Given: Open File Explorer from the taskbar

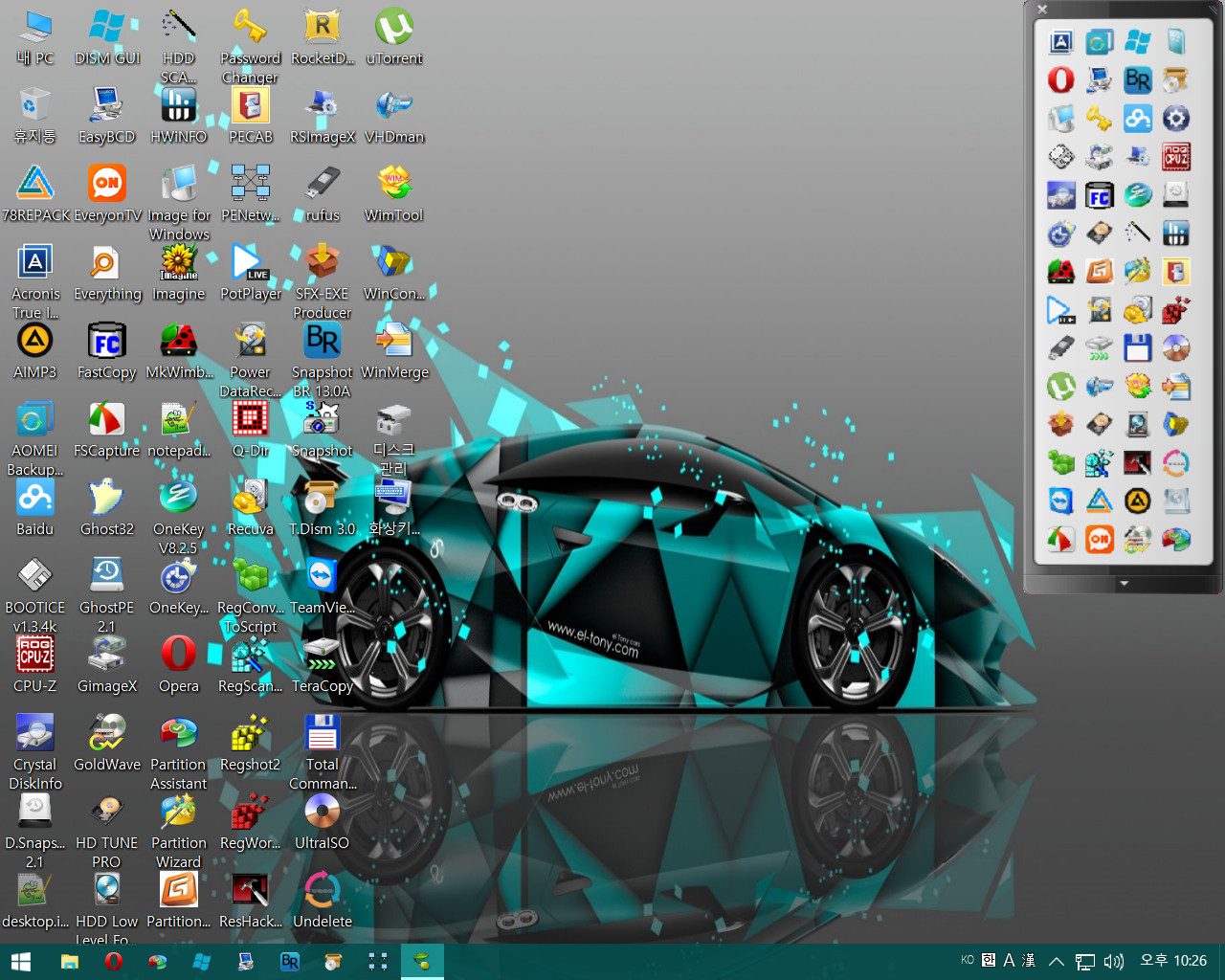Looking at the screenshot, I should click(69, 962).
